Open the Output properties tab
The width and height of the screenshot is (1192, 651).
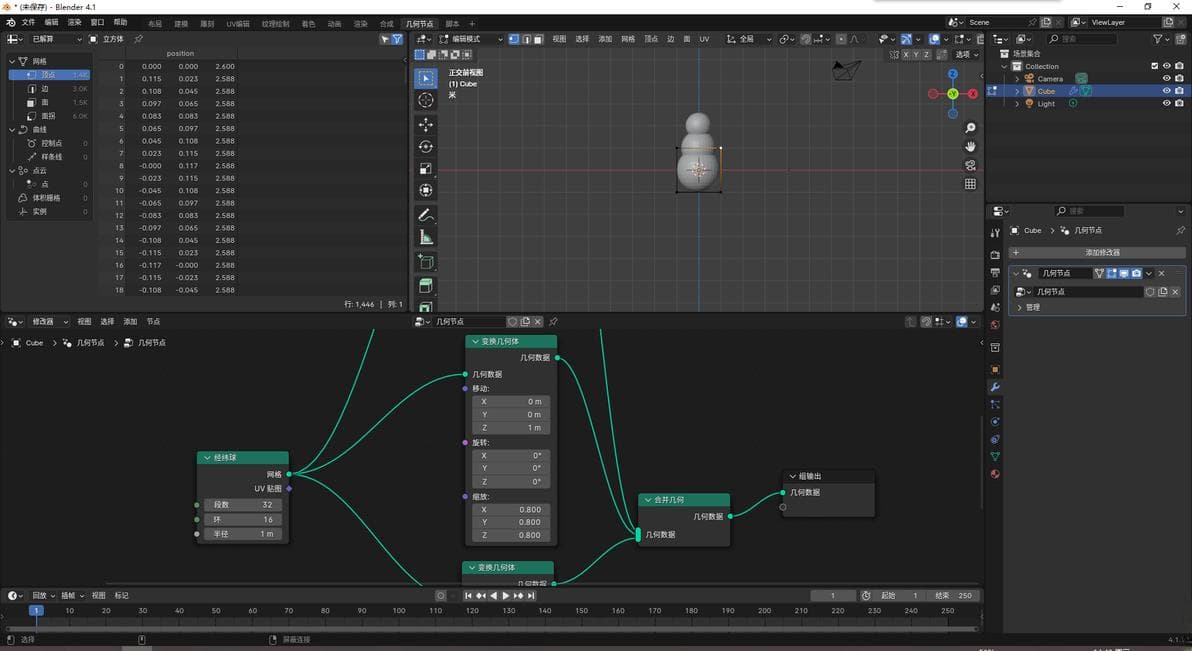coord(995,272)
